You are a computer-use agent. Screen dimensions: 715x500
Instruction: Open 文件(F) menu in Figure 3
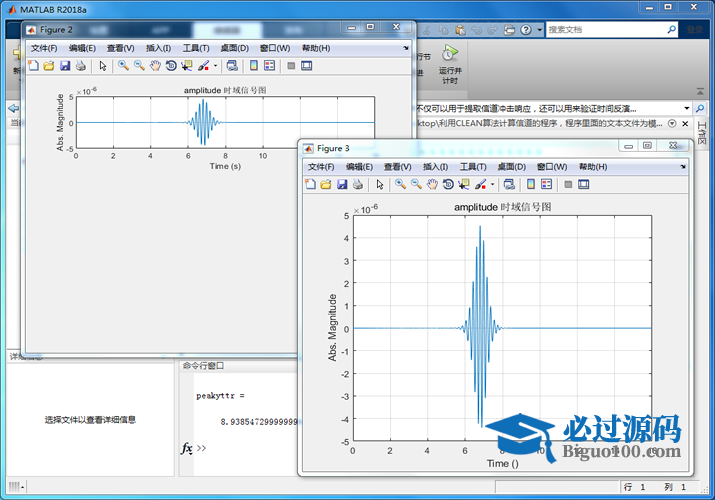click(x=321, y=167)
